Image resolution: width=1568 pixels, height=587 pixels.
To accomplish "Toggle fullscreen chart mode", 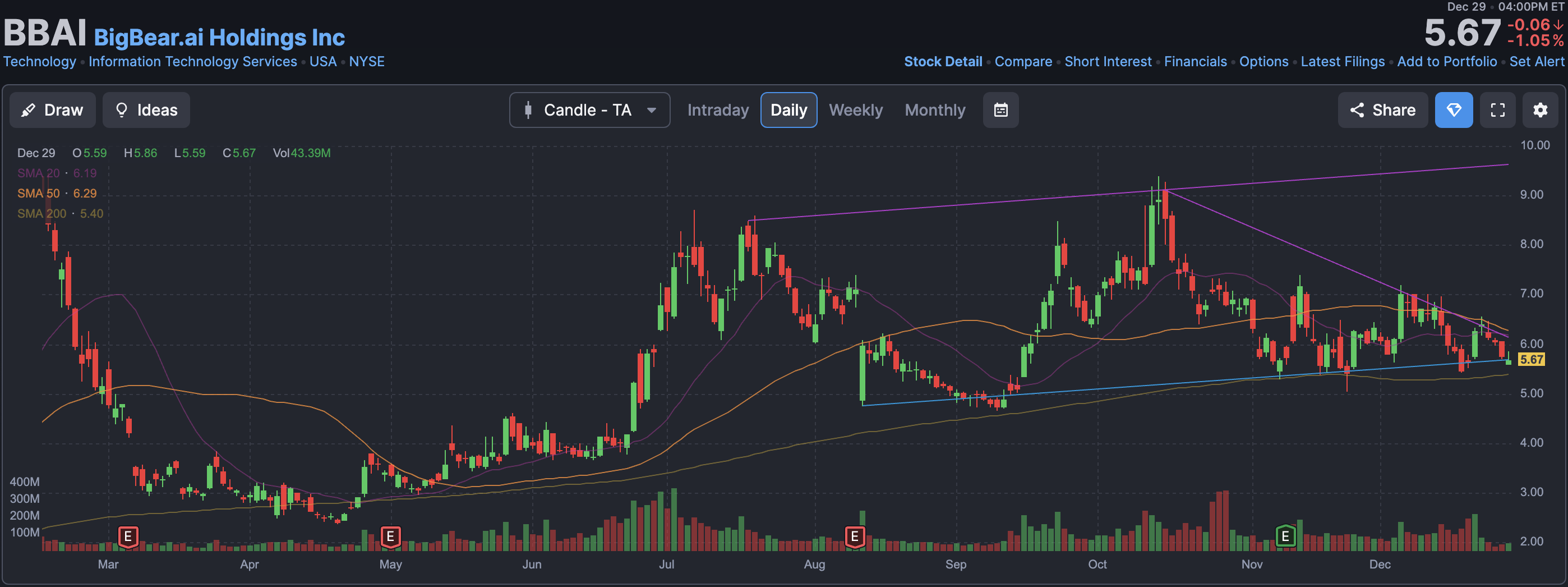I will click(1497, 110).
